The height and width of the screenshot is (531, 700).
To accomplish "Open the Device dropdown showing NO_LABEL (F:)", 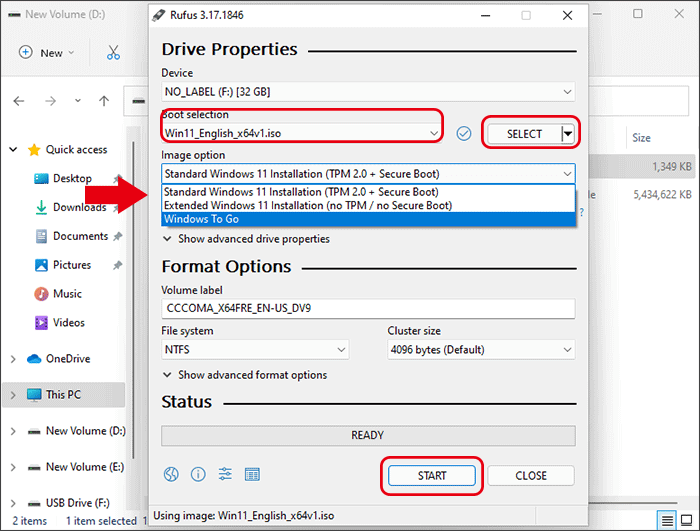I will 368,92.
